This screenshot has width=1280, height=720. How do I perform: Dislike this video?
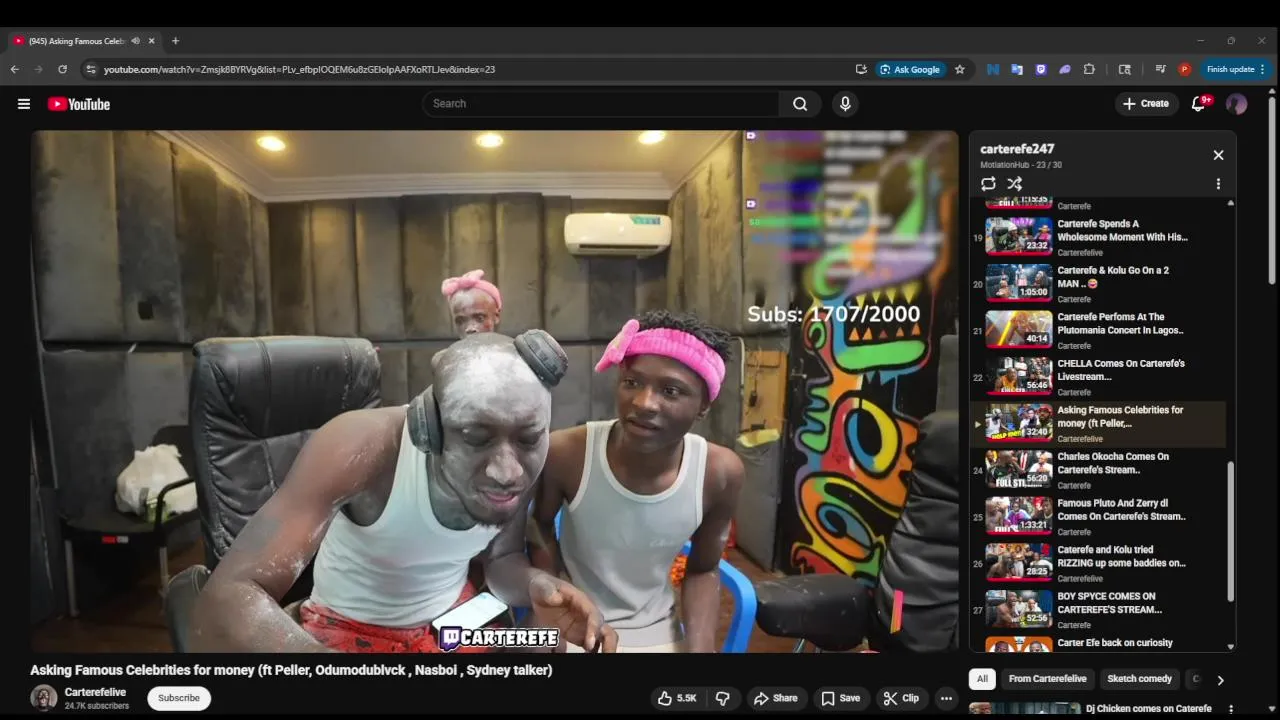click(722, 698)
